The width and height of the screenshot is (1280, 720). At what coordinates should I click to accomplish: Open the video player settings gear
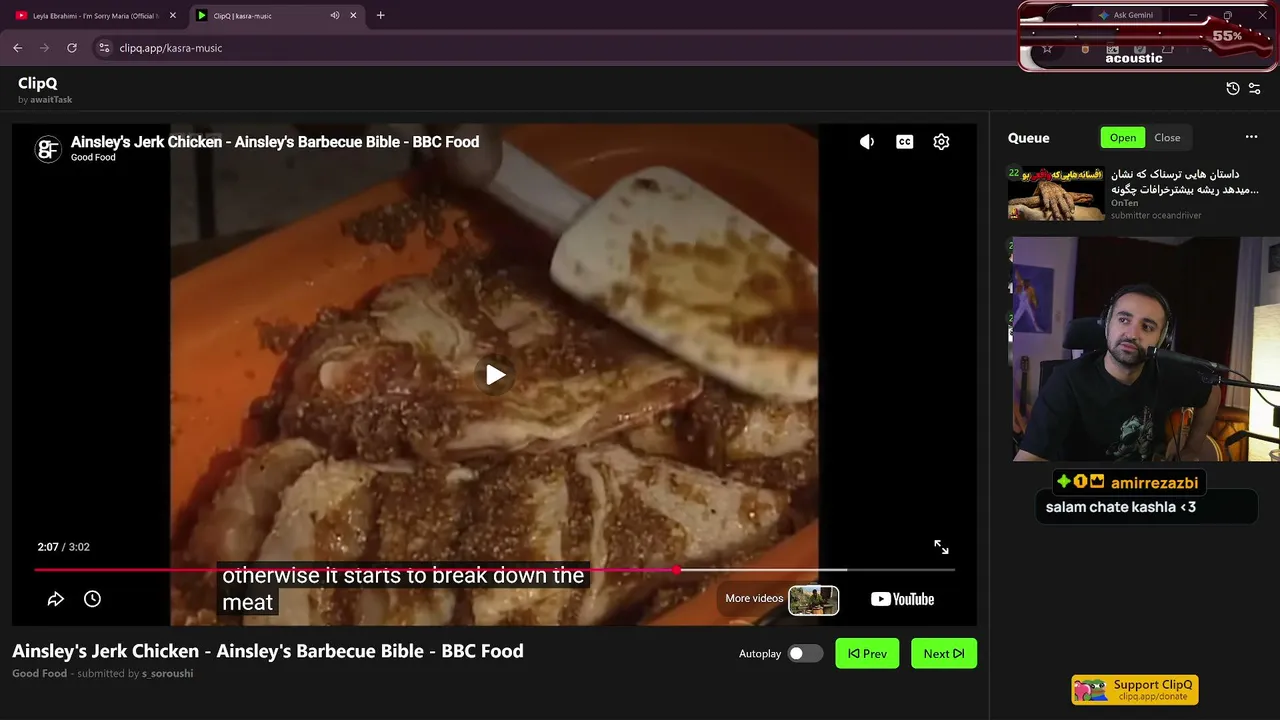tap(941, 142)
